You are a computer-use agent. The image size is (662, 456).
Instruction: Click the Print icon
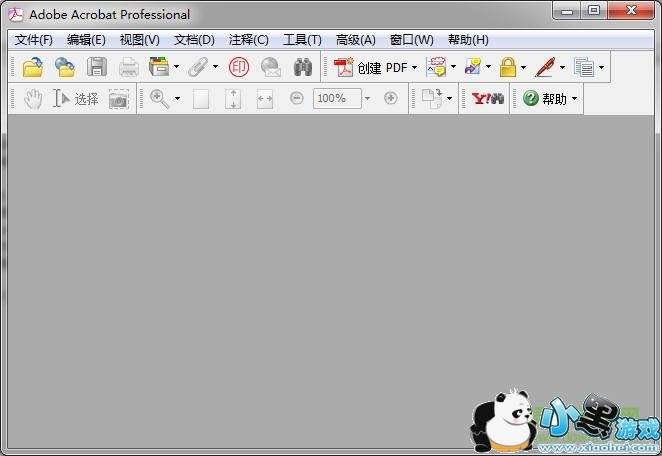coord(129,67)
